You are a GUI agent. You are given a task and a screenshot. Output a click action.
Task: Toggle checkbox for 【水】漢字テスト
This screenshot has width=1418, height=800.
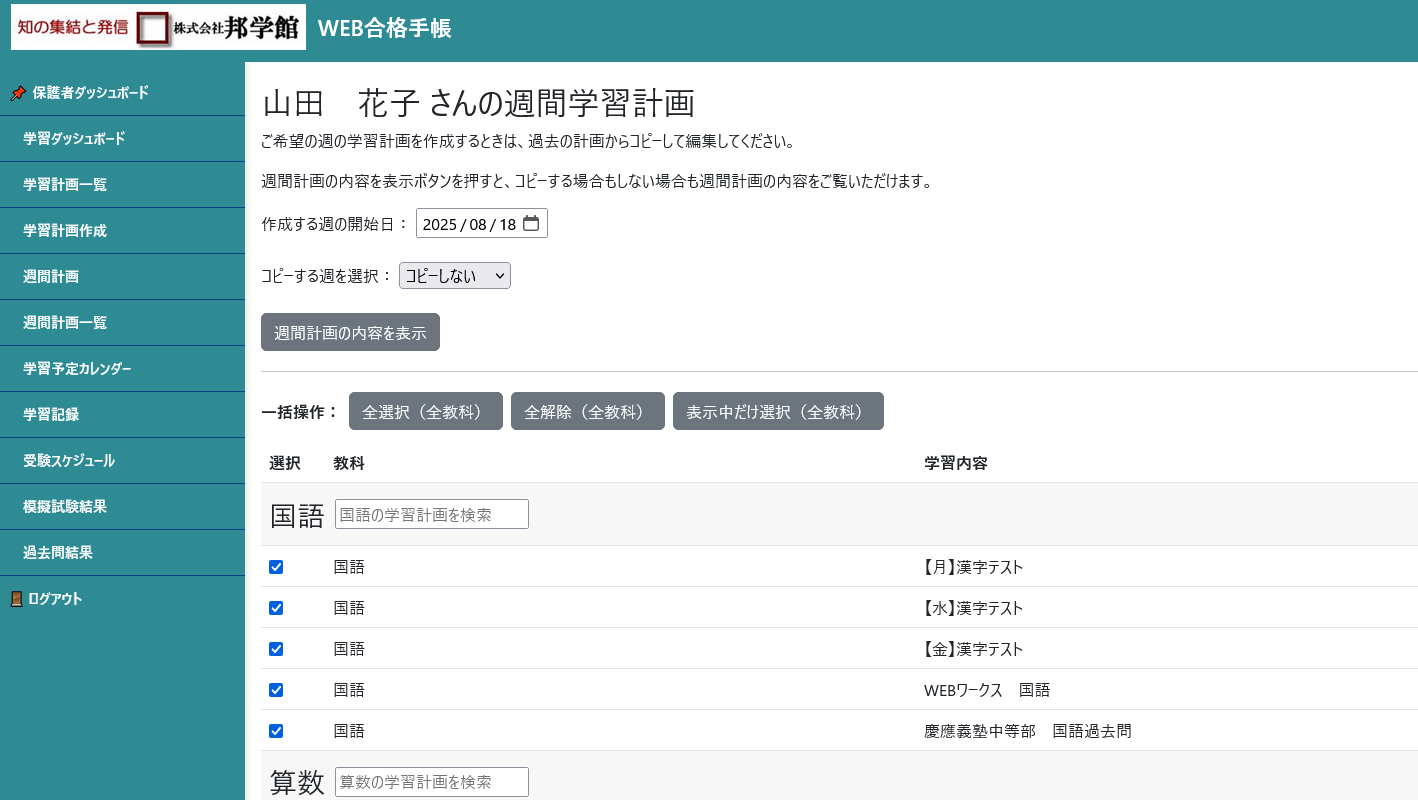coord(276,608)
